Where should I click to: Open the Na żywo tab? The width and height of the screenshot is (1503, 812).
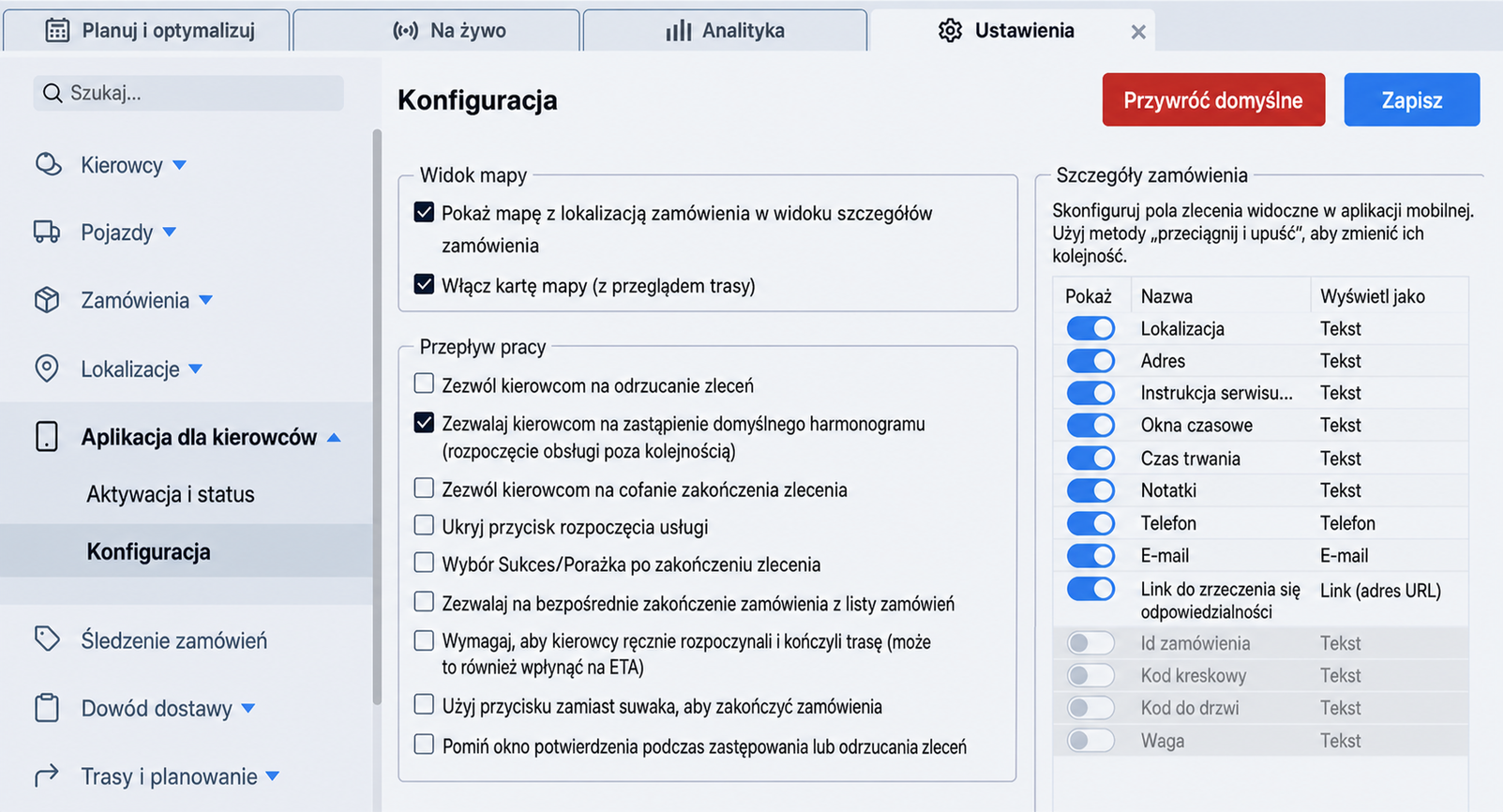[437, 30]
